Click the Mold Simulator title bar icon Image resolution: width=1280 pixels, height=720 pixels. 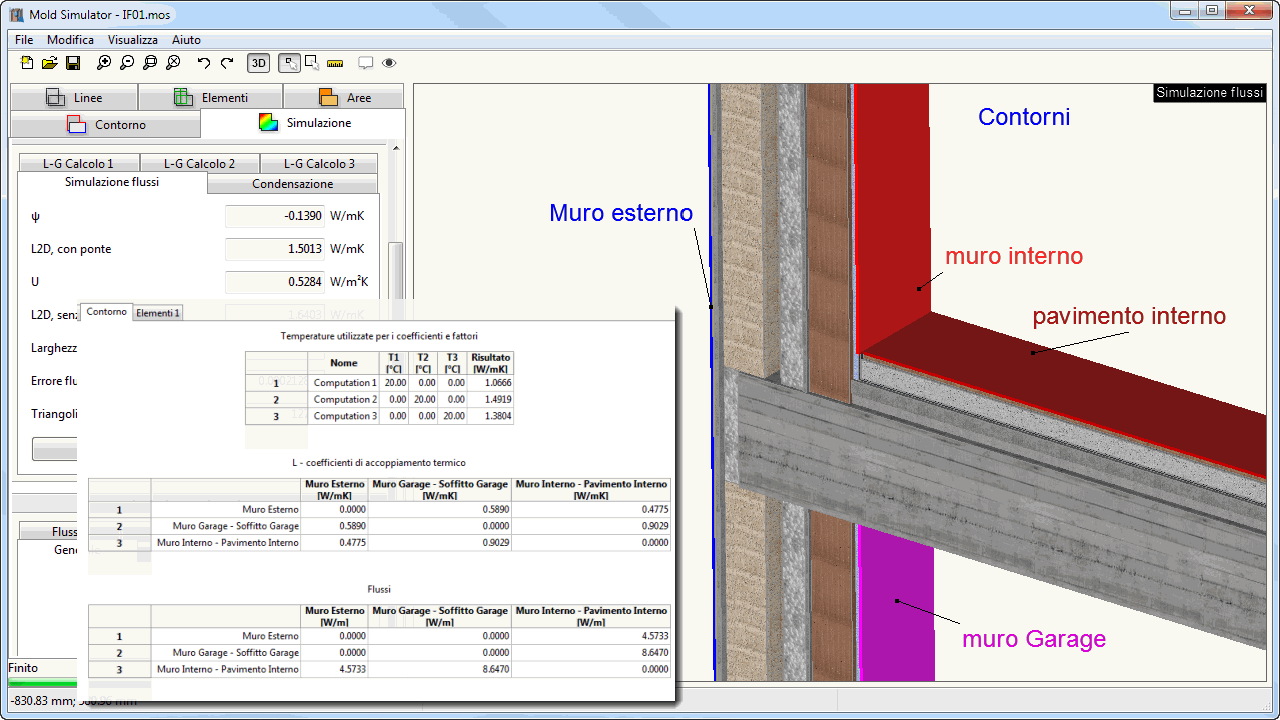[x=16, y=14]
